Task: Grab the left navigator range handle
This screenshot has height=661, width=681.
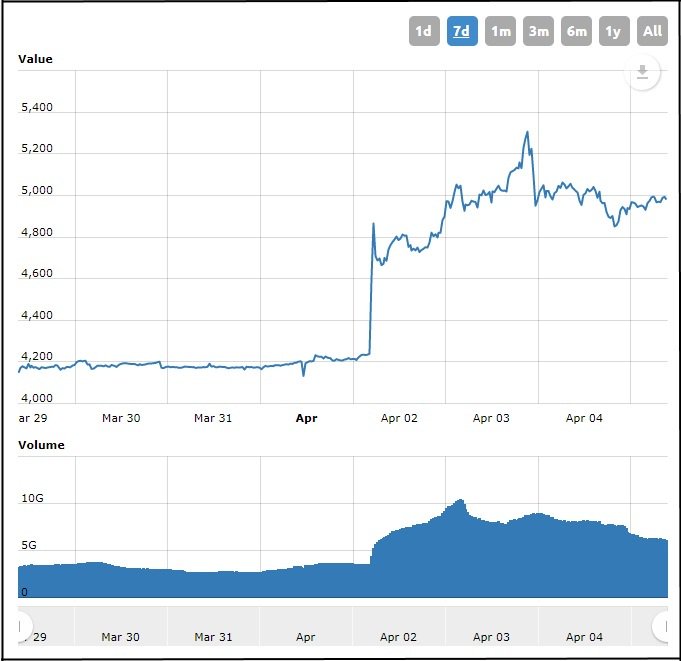Action: tap(22, 626)
